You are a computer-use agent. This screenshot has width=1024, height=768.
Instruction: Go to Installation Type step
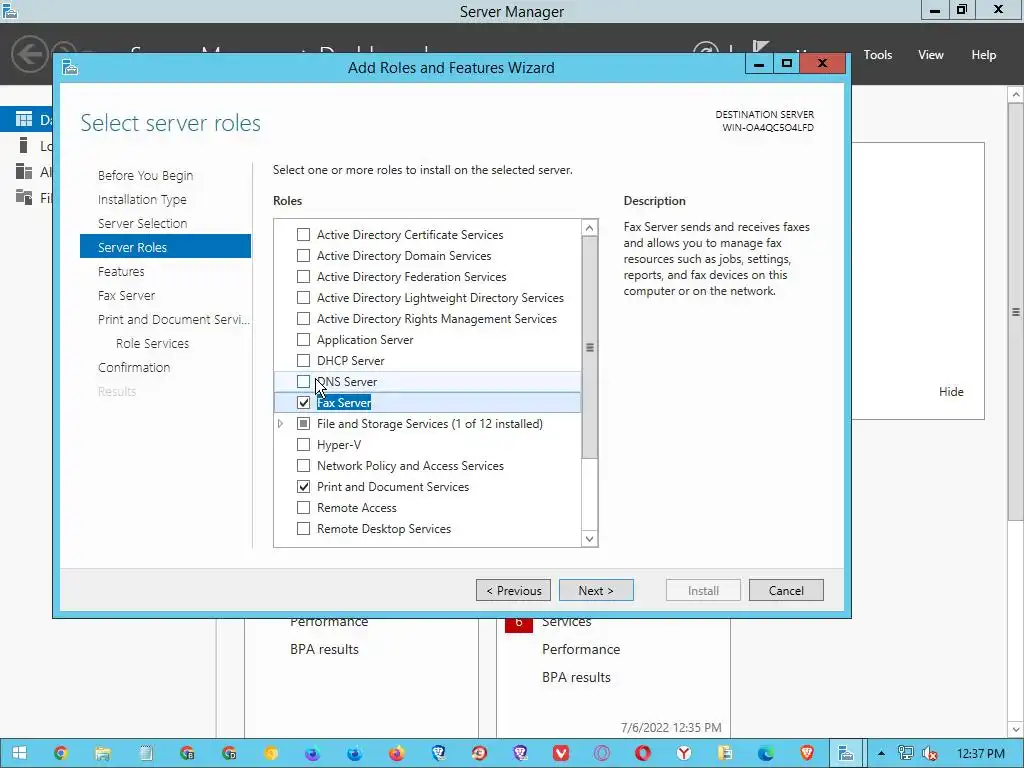(x=142, y=199)
